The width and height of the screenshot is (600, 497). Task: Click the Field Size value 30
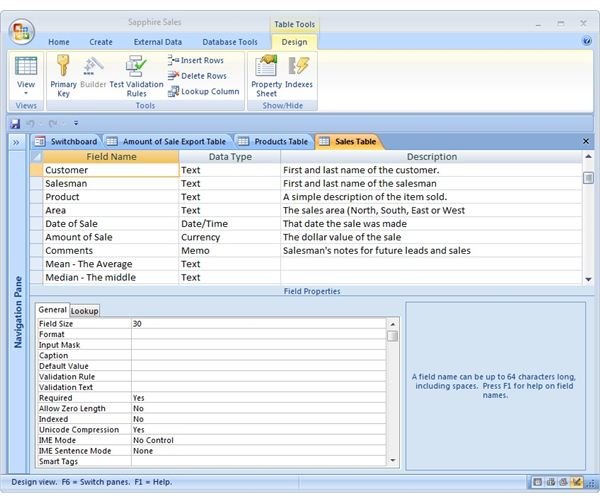coord(258,324)
